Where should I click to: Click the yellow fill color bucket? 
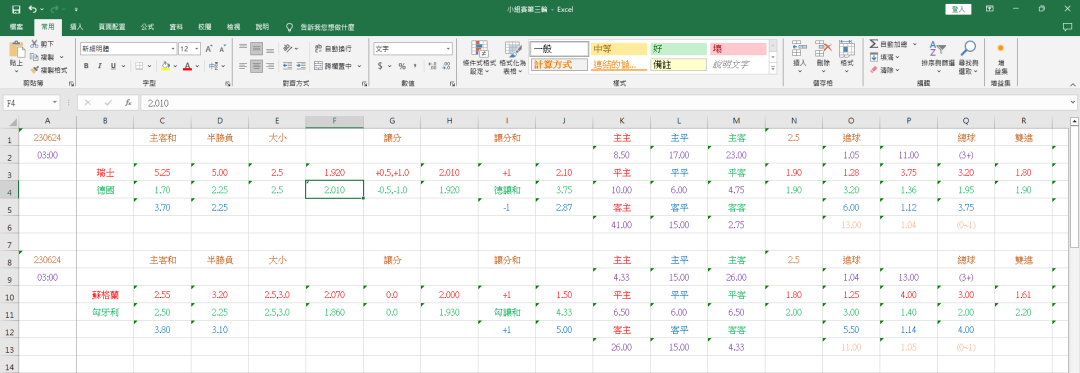coord(165,66)
